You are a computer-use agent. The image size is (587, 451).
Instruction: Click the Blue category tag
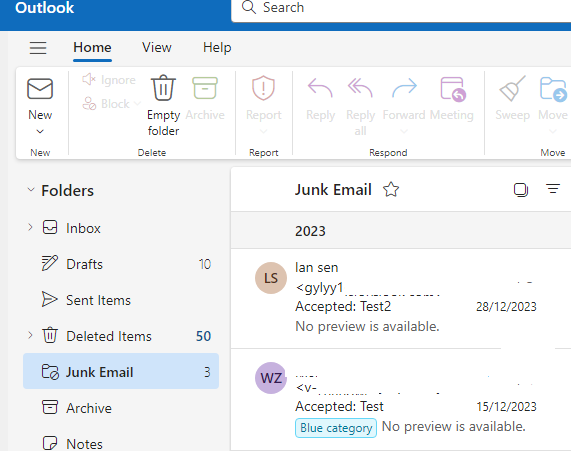336,428
